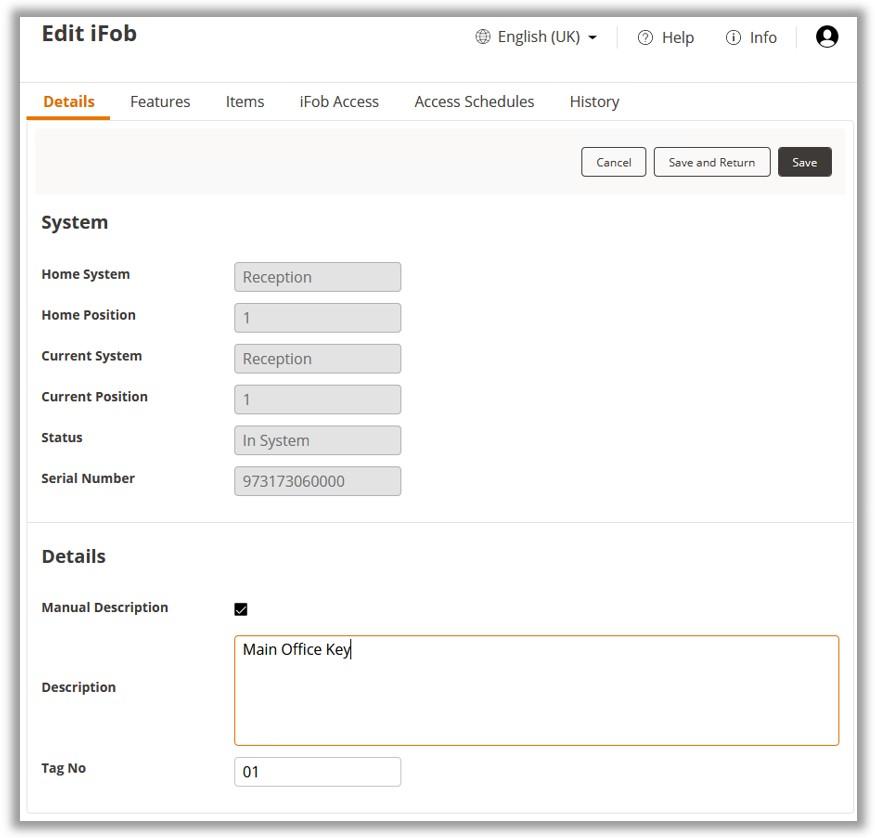Open the Items tab
This screenshot has height=838, width=875.
click(x=245, y=102)
